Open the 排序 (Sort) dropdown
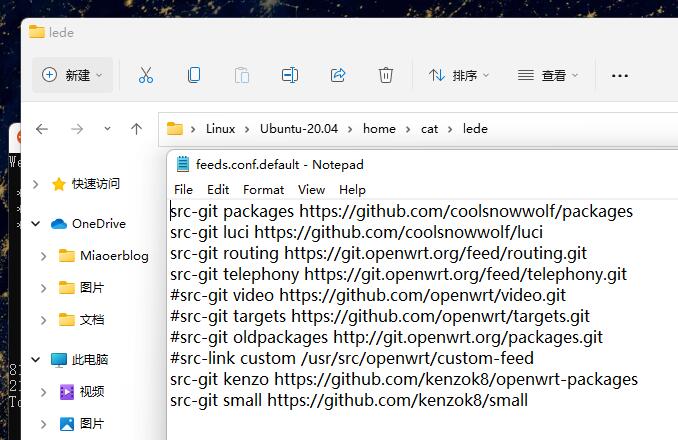This screenshot has height=440, width=678. point(459,76)
